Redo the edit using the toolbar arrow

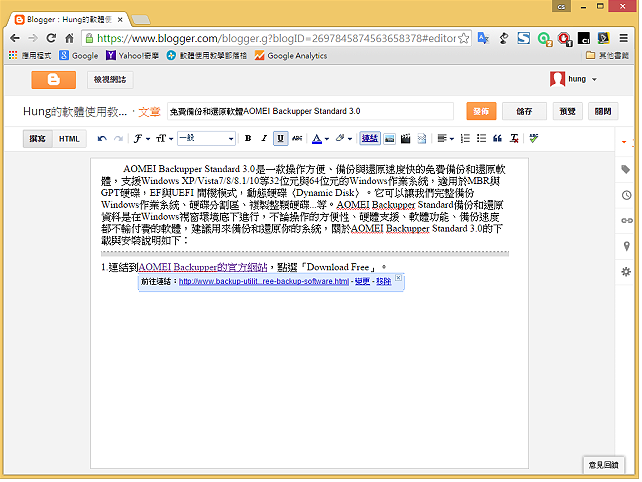pyautogui.click(x=119, y=139)
